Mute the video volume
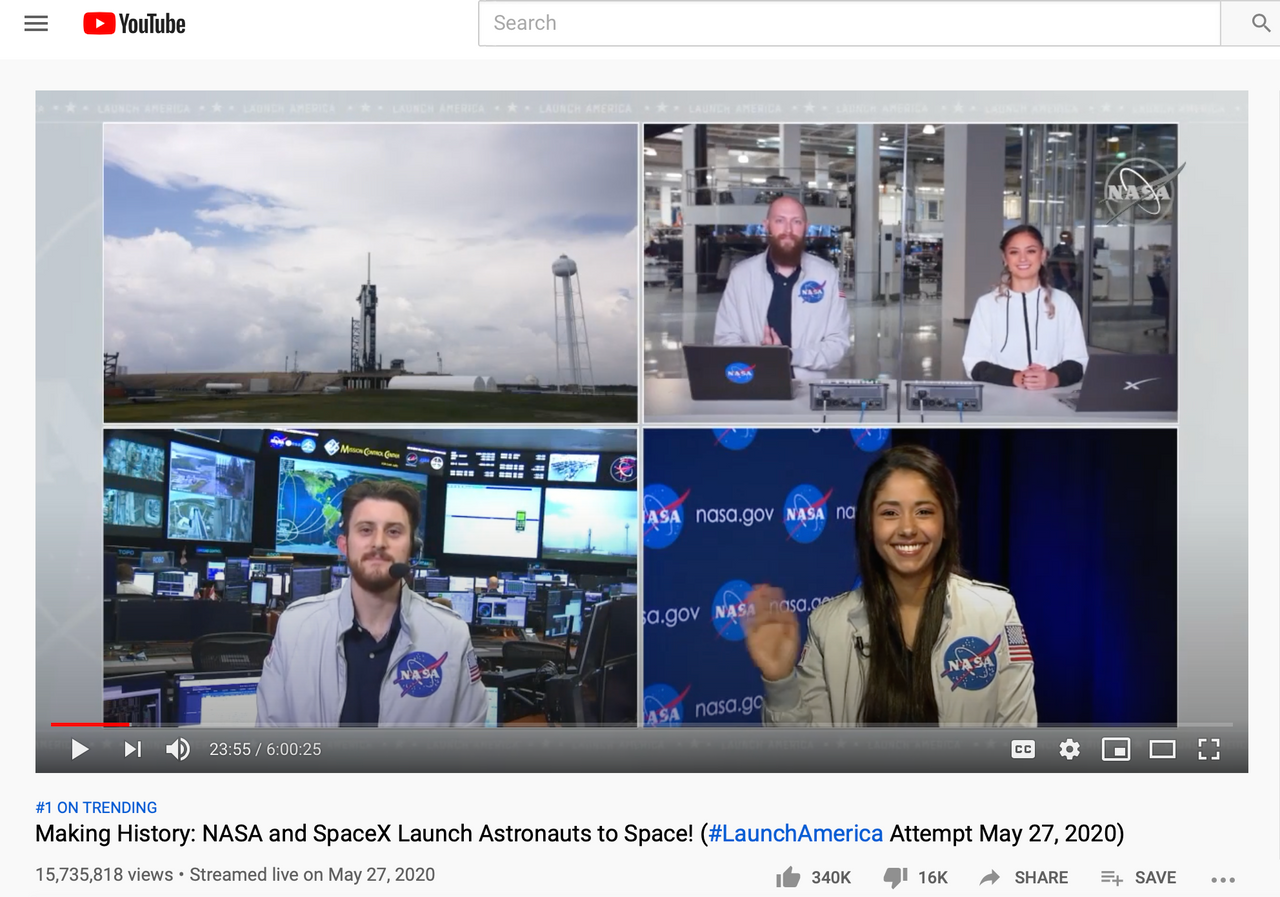The image size is (1280, 897). pos(178,749)
